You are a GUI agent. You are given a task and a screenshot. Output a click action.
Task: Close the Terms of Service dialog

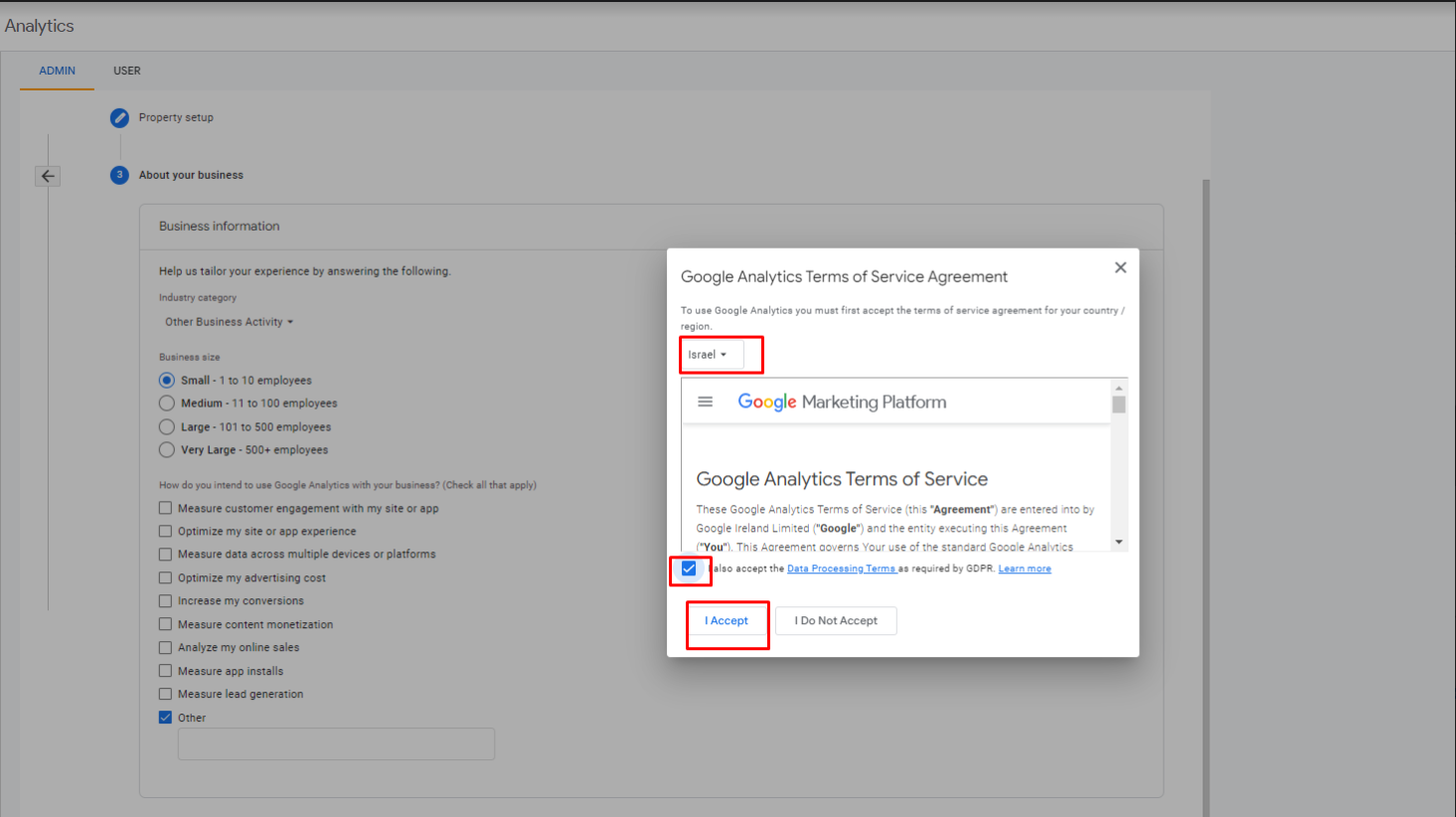coord(1120,267)
